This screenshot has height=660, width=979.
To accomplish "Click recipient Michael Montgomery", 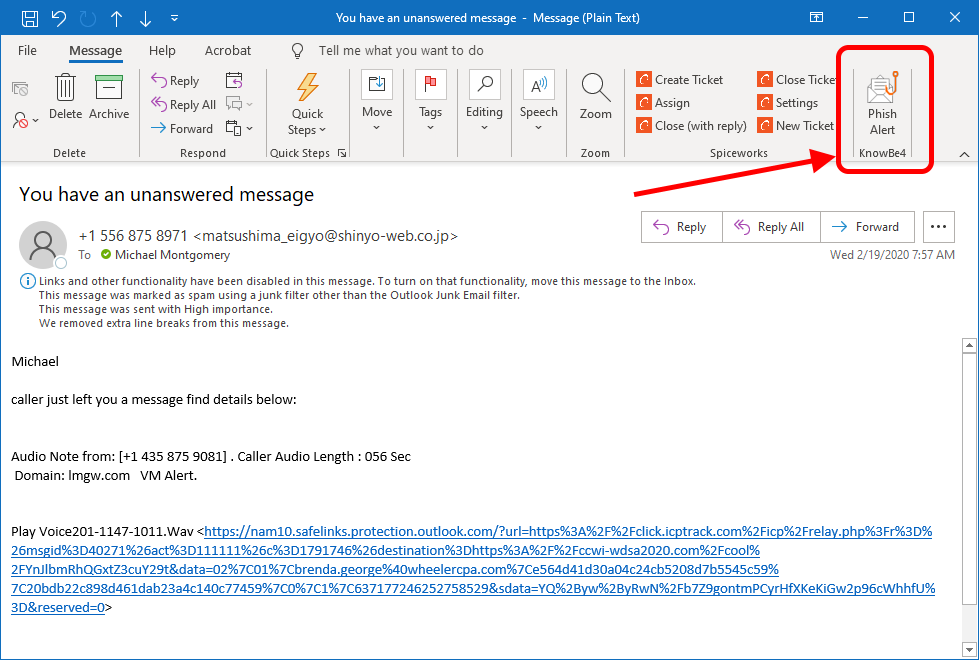I will pos(172,255).
